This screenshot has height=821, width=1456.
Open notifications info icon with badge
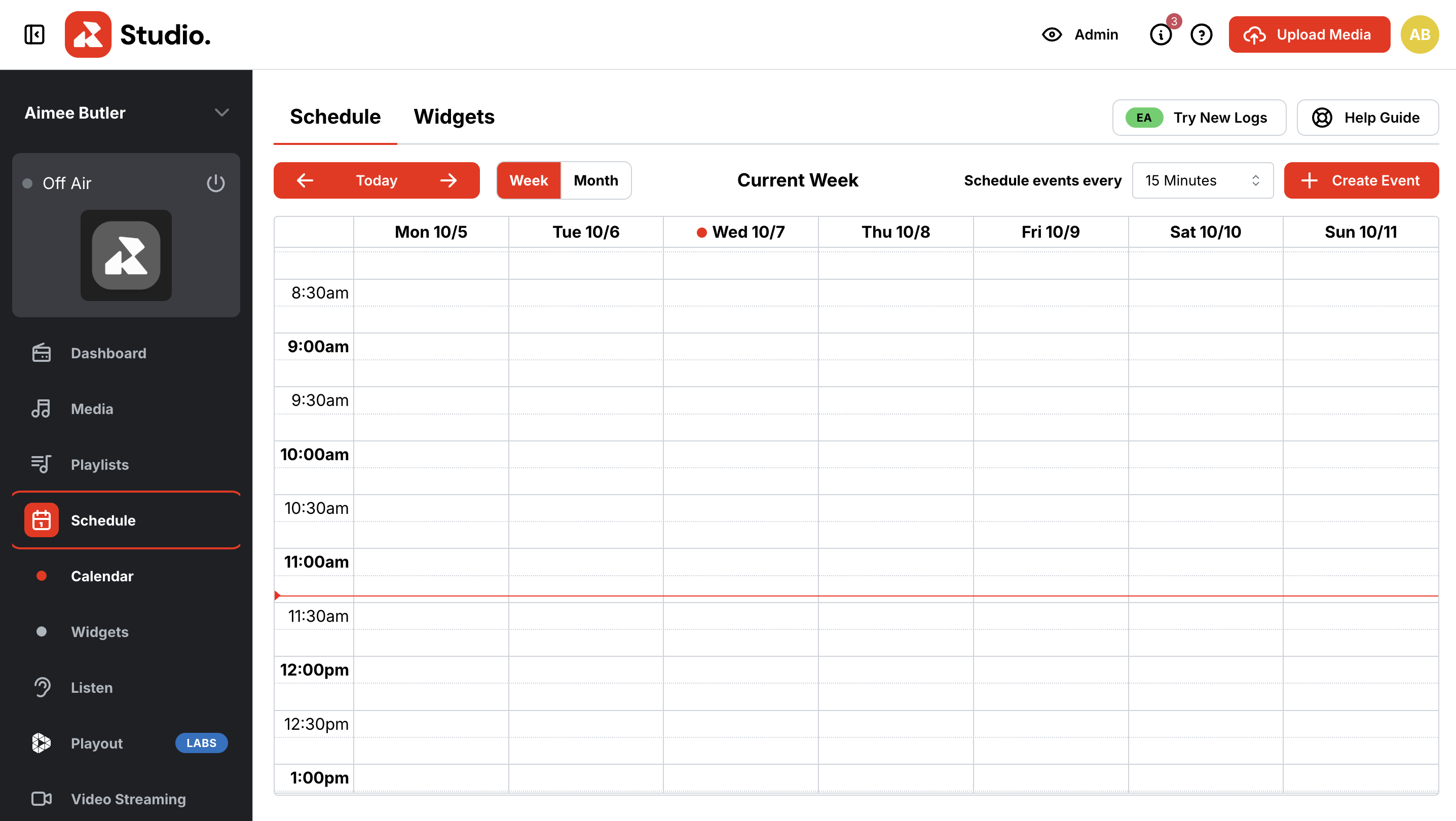pos(1161,34)
